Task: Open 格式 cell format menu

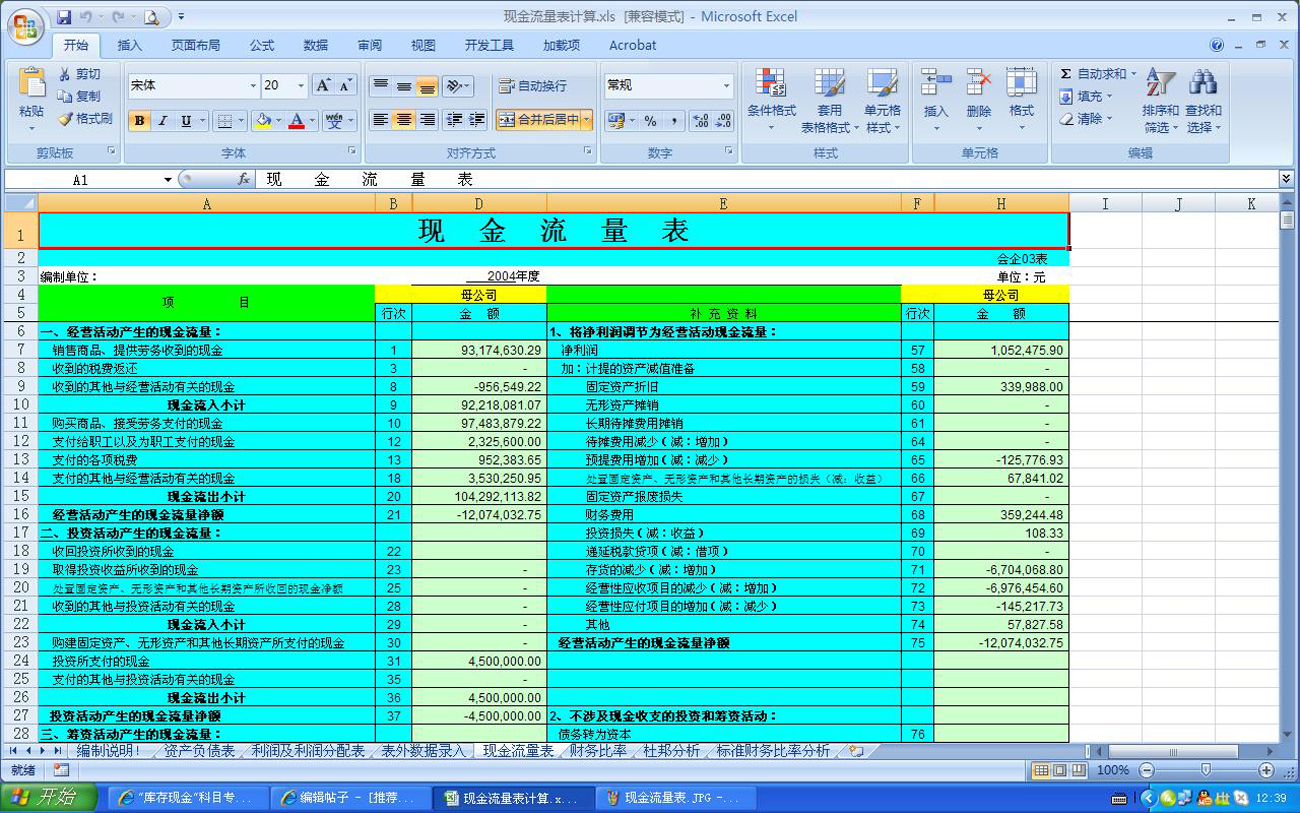Action: tap(1021, 101)
